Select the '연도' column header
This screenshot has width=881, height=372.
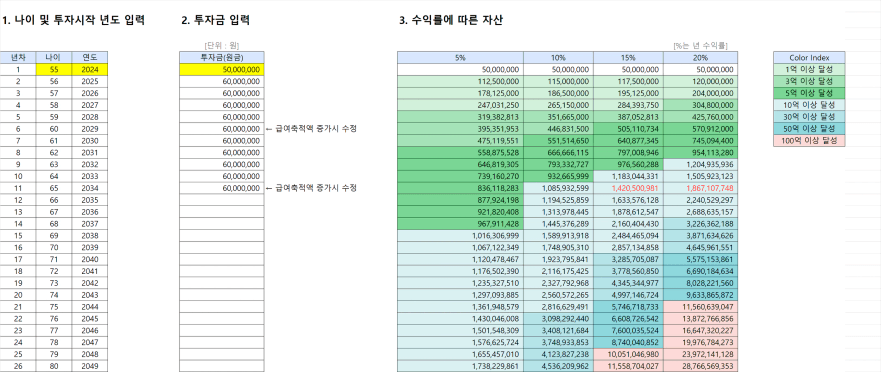tap(89, 57)
